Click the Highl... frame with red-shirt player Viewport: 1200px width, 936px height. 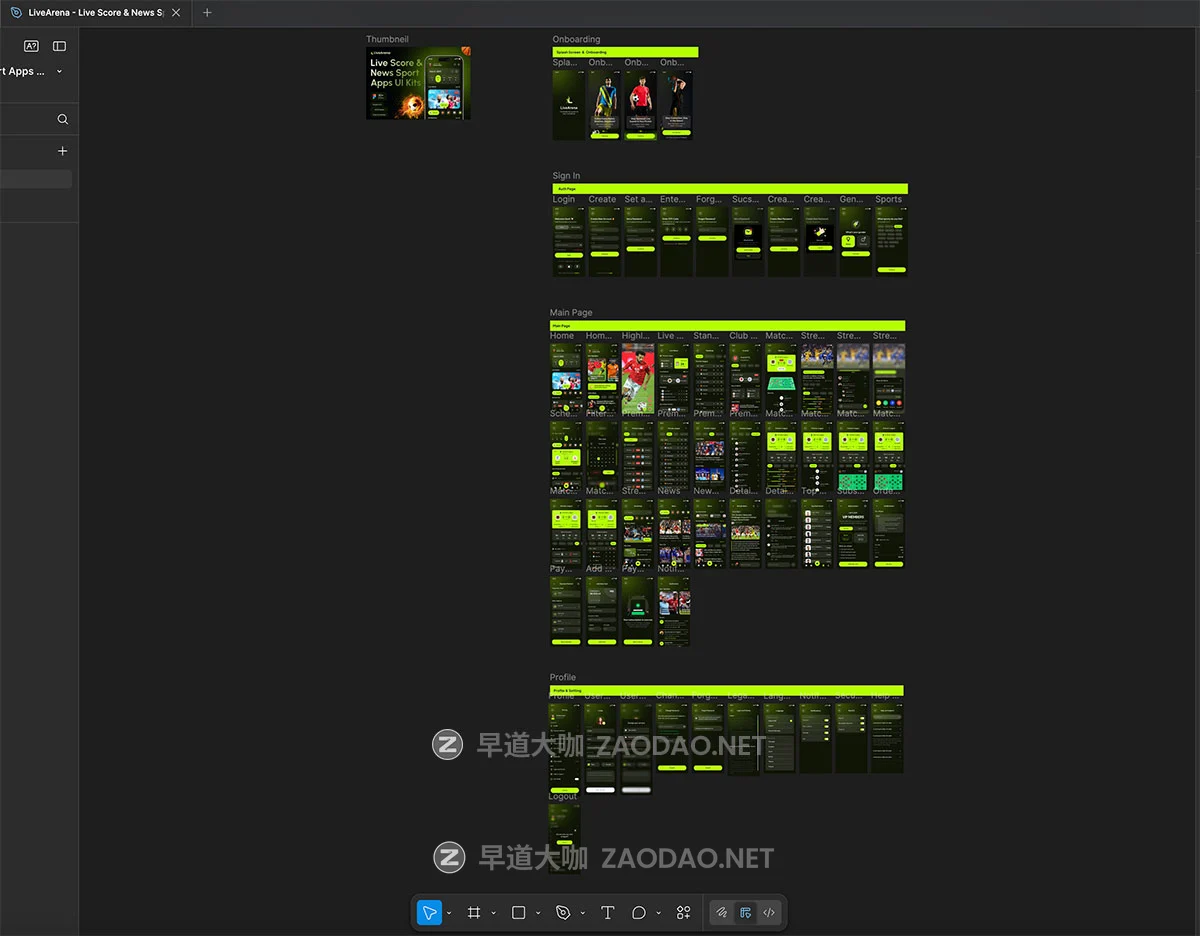point(637,378)
